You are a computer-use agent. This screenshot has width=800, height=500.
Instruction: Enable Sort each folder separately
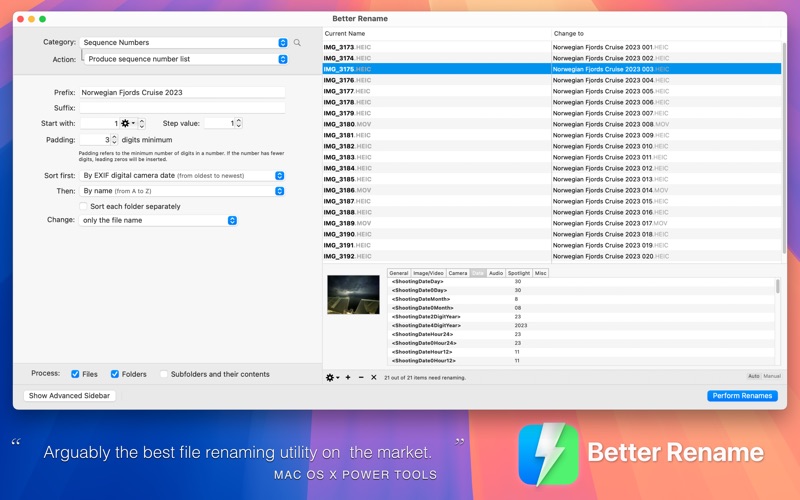pos(83,206)
